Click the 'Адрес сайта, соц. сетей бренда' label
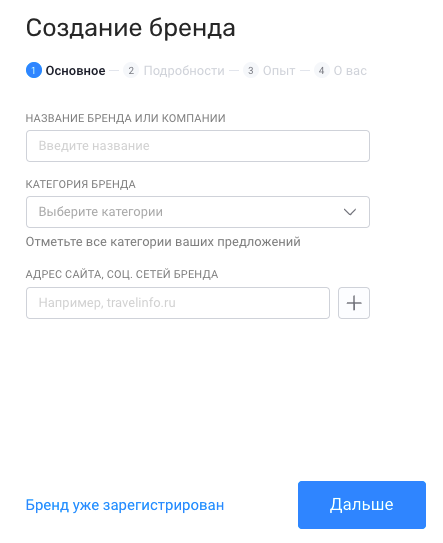The width and height of the screenshot is (443, 543). click(122, 274)
